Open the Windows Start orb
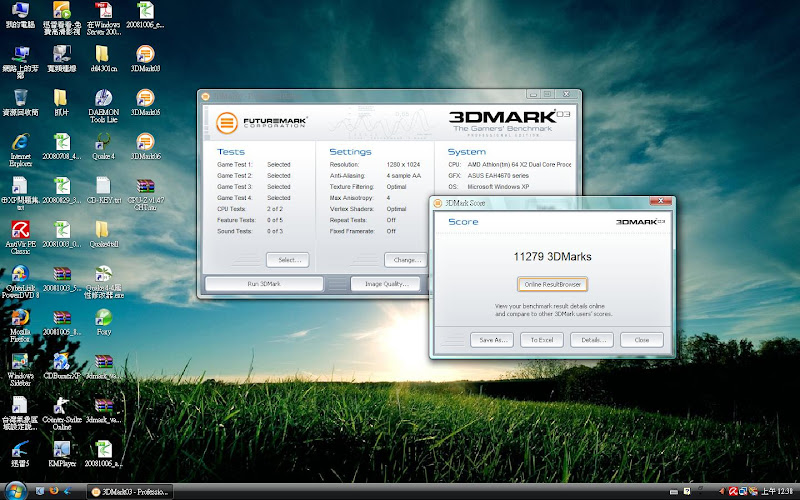800x500 pixels. (x=15, y=491)
